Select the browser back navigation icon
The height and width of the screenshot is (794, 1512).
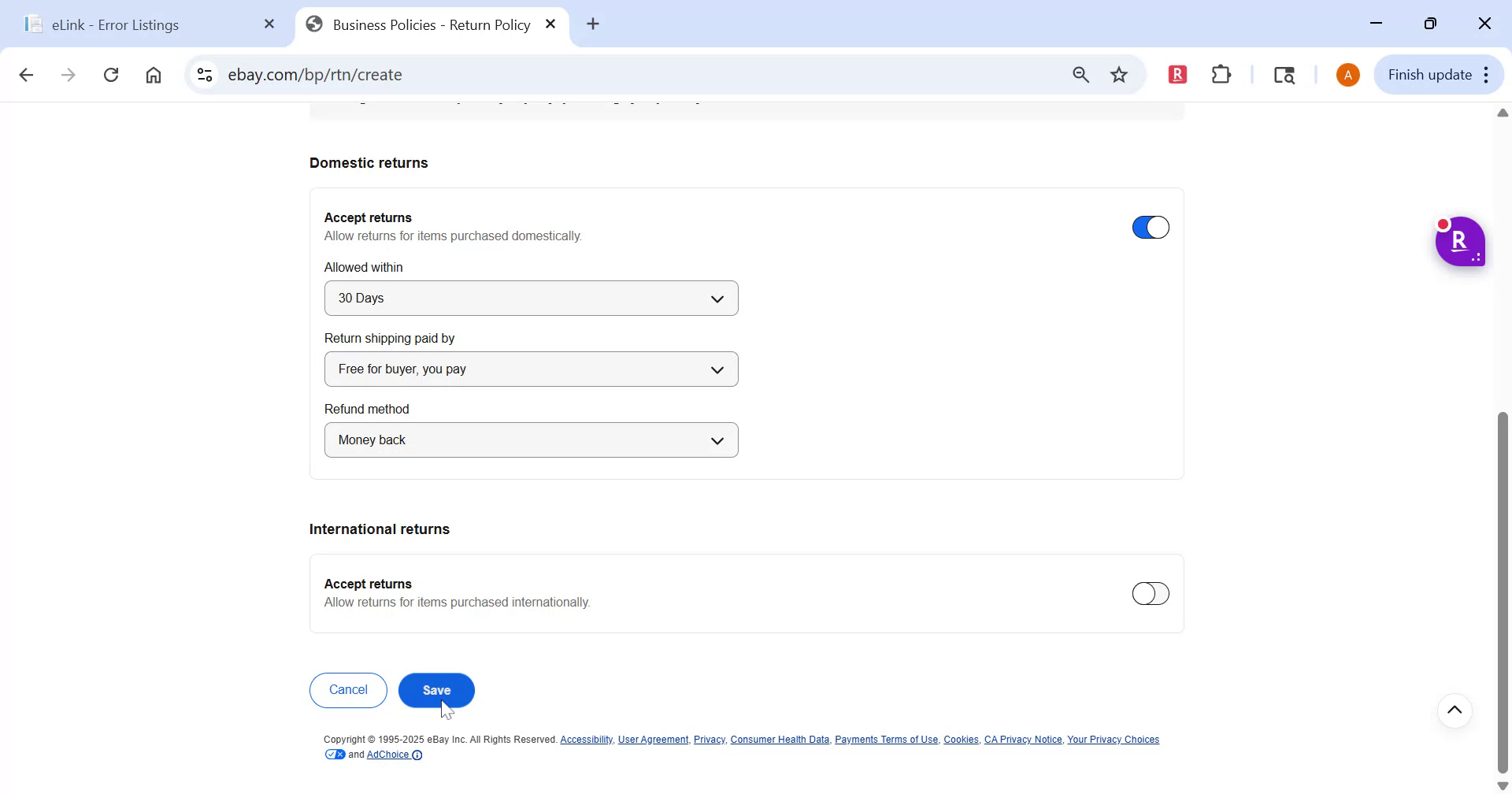point(27,74)
